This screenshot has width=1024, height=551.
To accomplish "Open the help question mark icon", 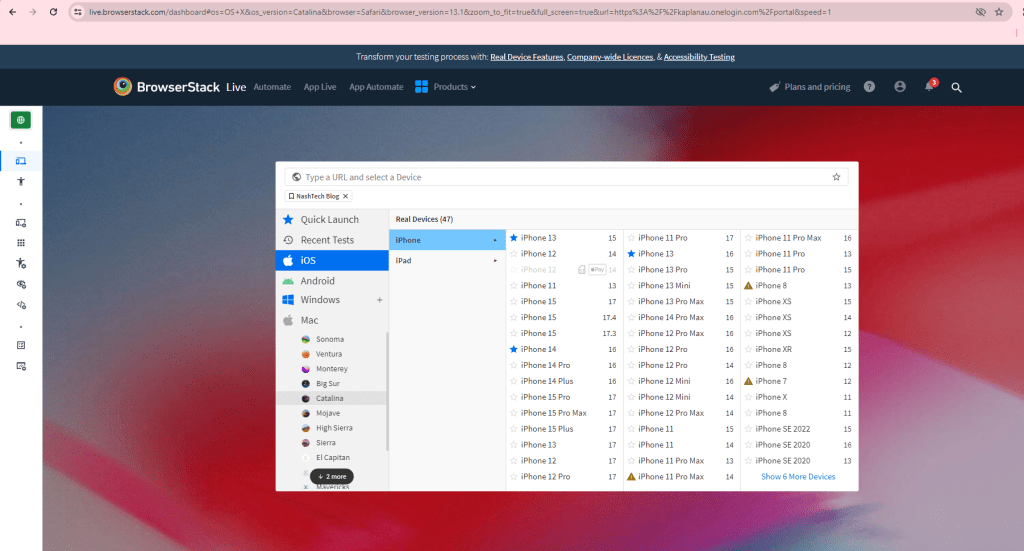I will click(869, 87).
